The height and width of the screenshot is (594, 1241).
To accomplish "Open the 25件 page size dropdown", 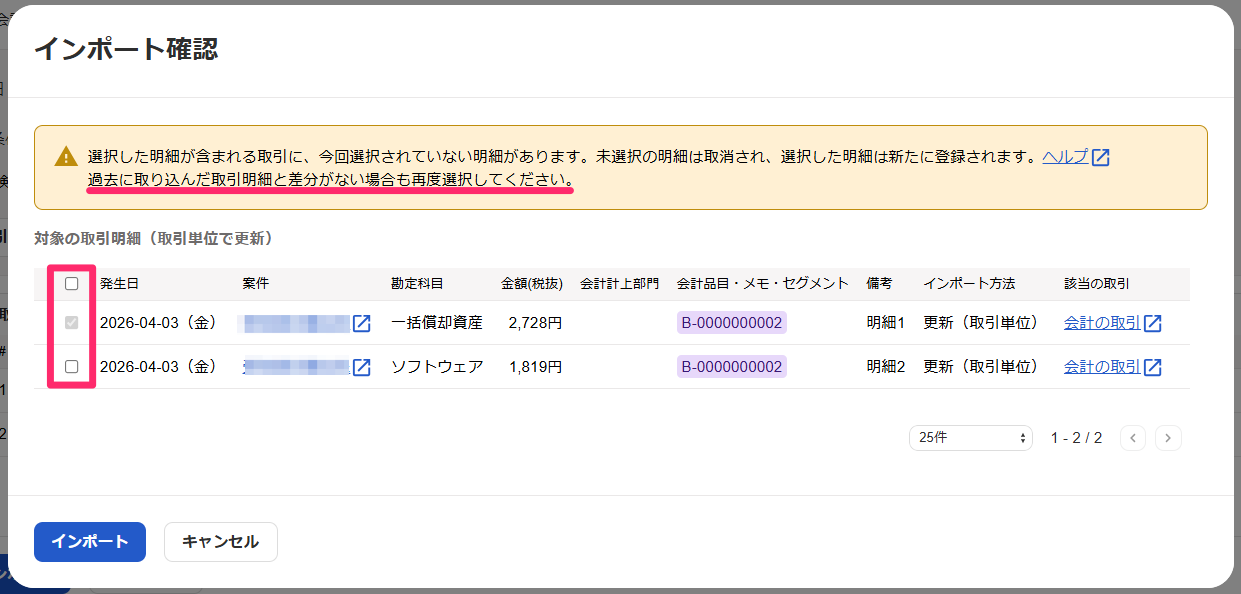I will pos(970,438).
